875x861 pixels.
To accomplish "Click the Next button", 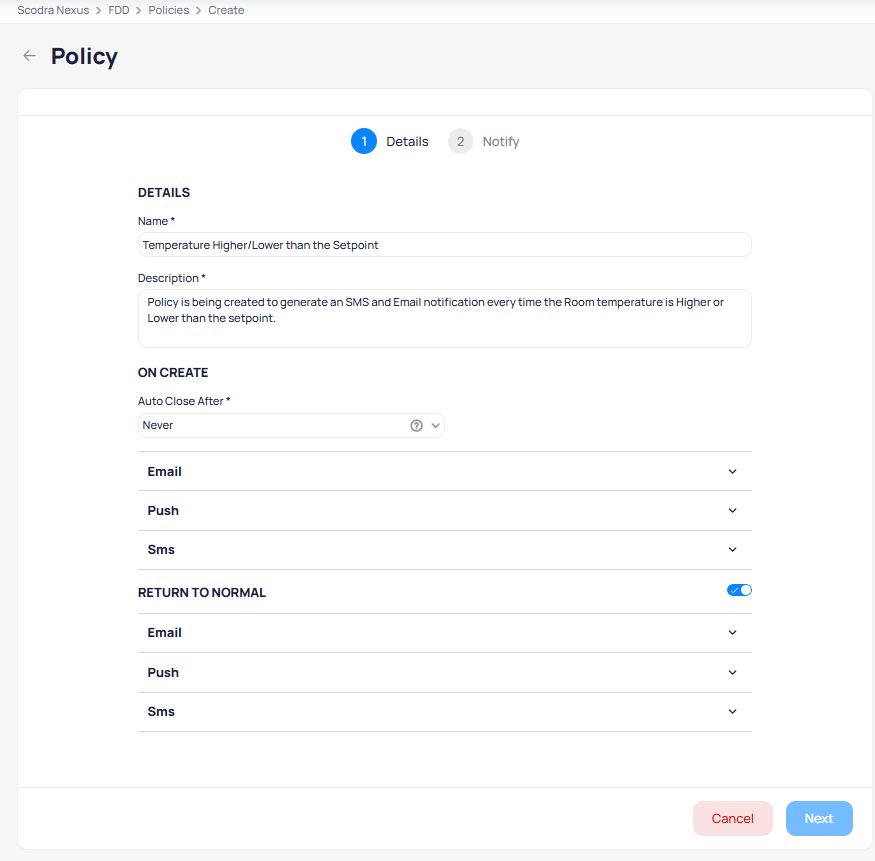I will (818, 818).
